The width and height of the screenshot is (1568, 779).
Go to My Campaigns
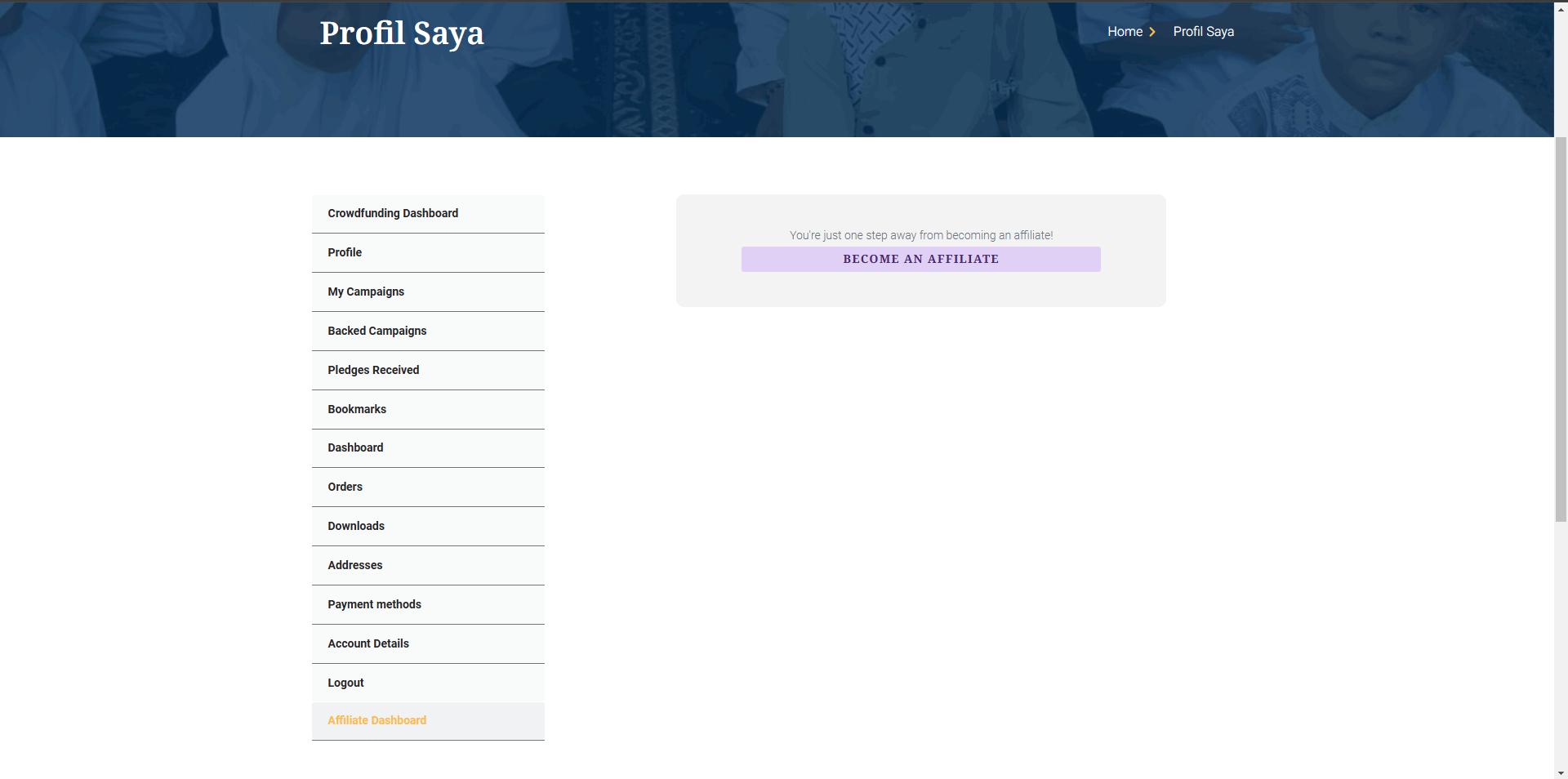428,292
